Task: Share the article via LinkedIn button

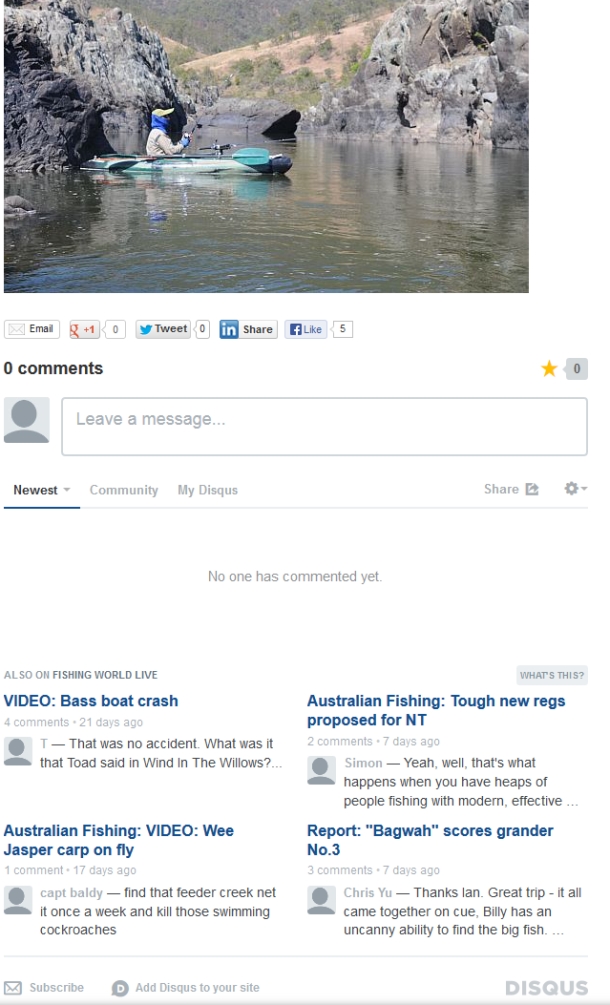Action: pos(248,329)
